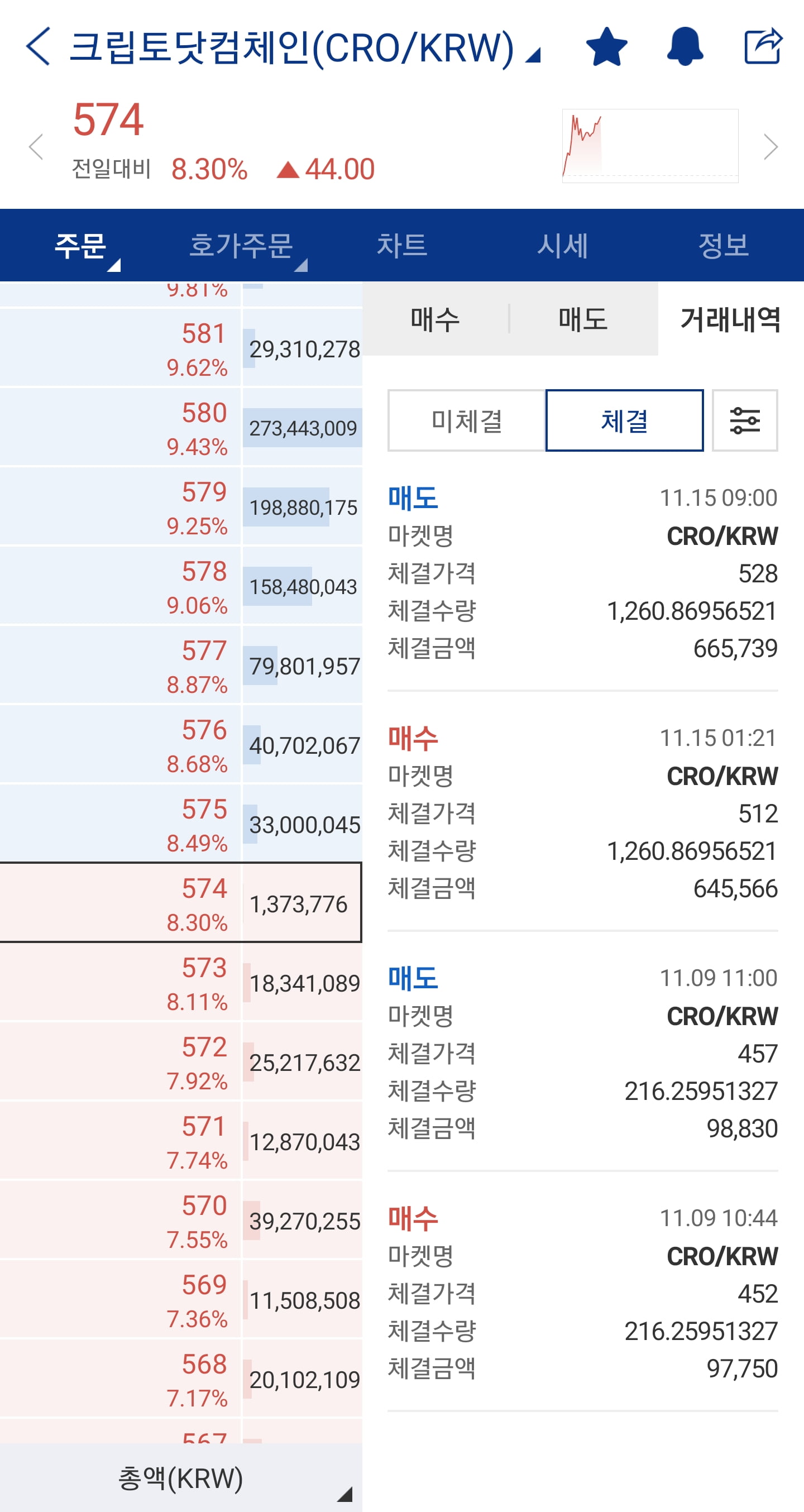Screen dimensions: 804x1512
Task: Tap executed amount 645,566
Action: 735,888
